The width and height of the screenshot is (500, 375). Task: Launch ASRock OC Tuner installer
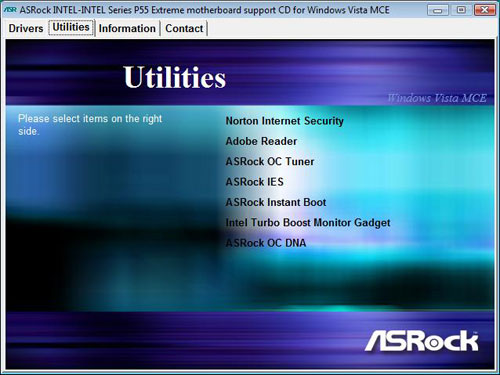[x=270, y=162]
